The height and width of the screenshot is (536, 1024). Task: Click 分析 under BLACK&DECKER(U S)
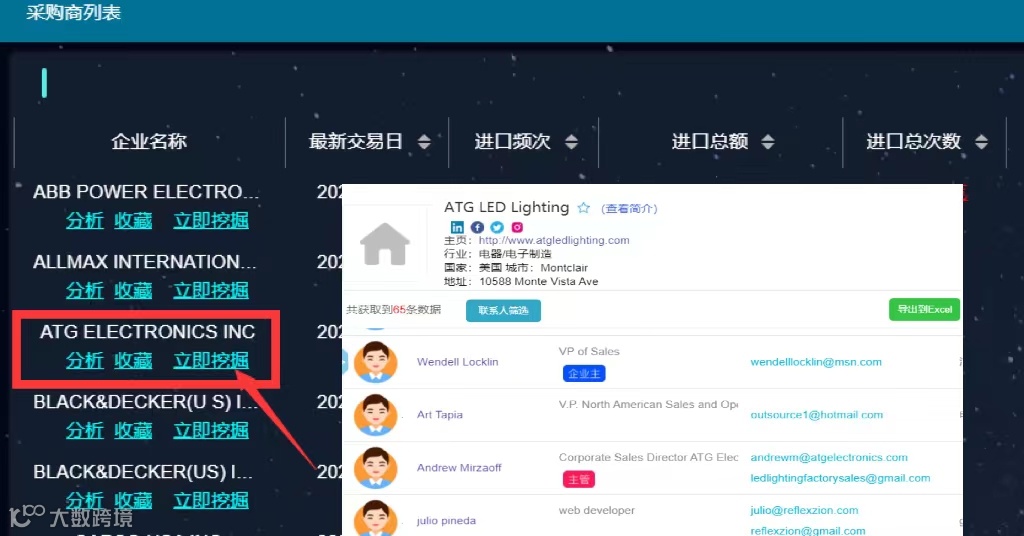pos(85,430)
